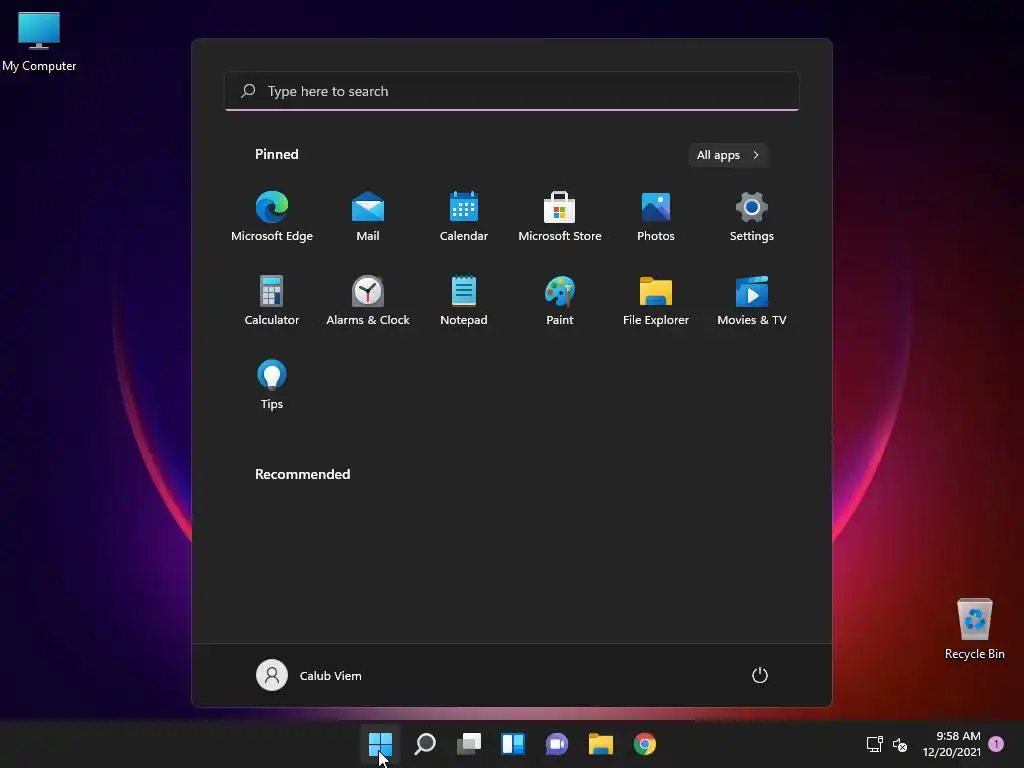The image size is (1024, 768).
Task: Open Task View on the taskbar
Action: point(469,744)
